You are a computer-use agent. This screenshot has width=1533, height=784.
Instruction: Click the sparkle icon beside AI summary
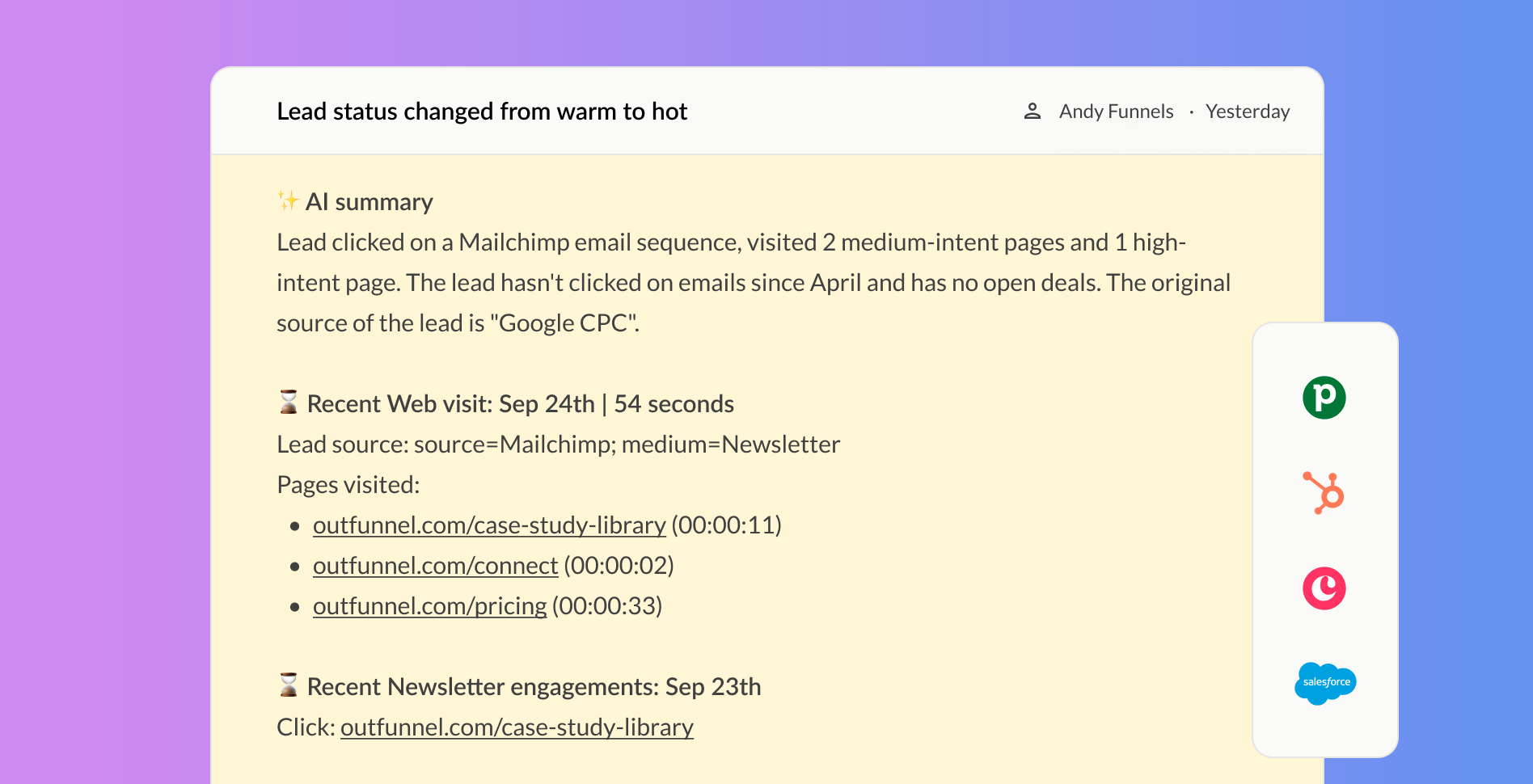[286, 201]
